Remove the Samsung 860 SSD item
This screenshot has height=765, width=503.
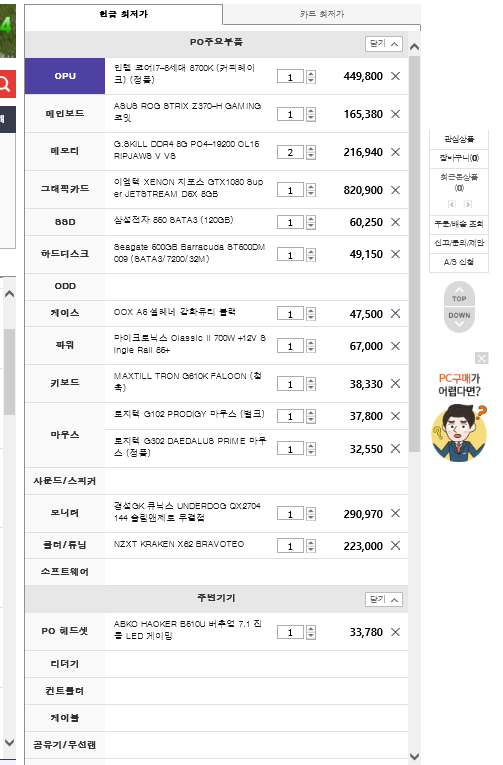coord(396,222)
